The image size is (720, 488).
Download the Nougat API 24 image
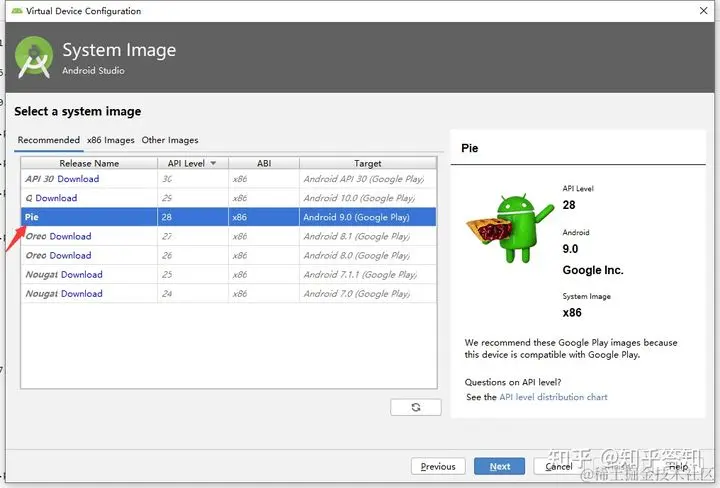pyautogui.click(x=82, y=294)
